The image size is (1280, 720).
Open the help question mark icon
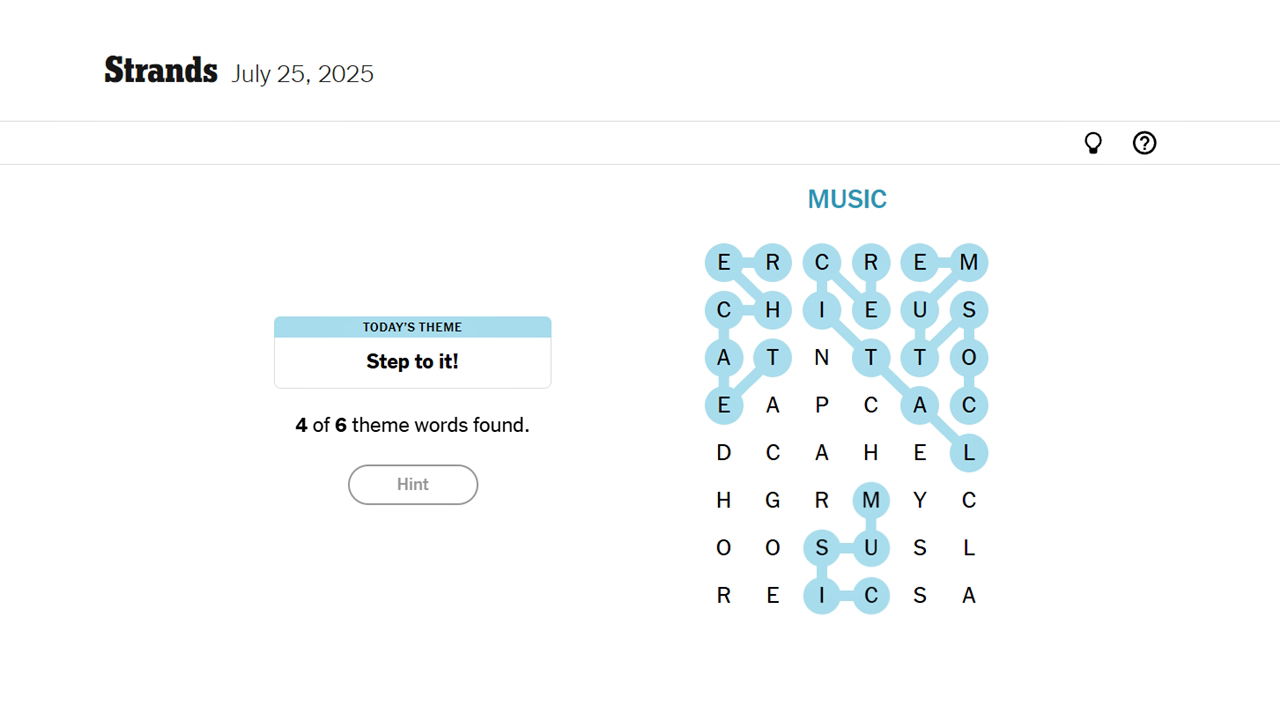point(1144,143)
